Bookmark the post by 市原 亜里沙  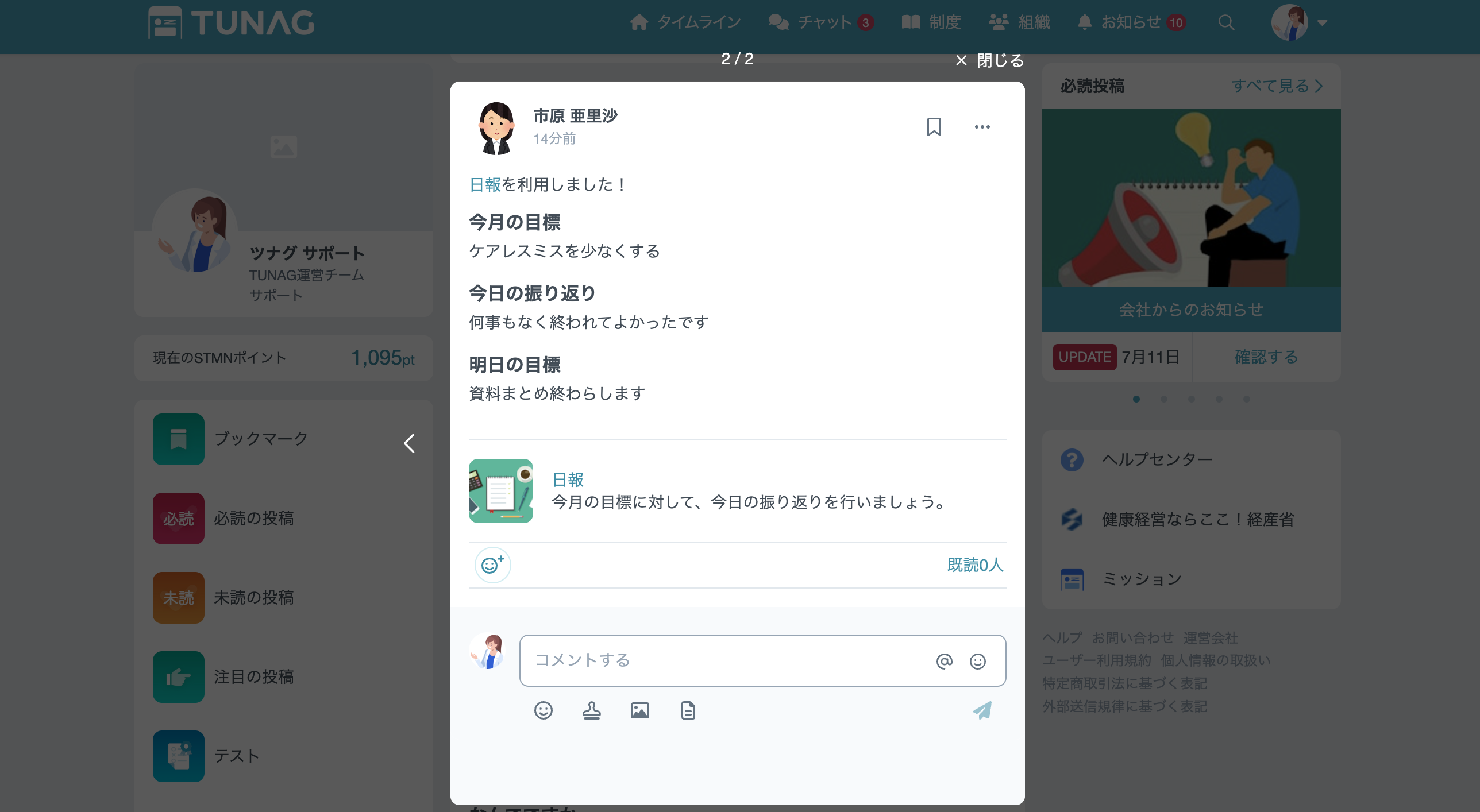tap(934, 127)
